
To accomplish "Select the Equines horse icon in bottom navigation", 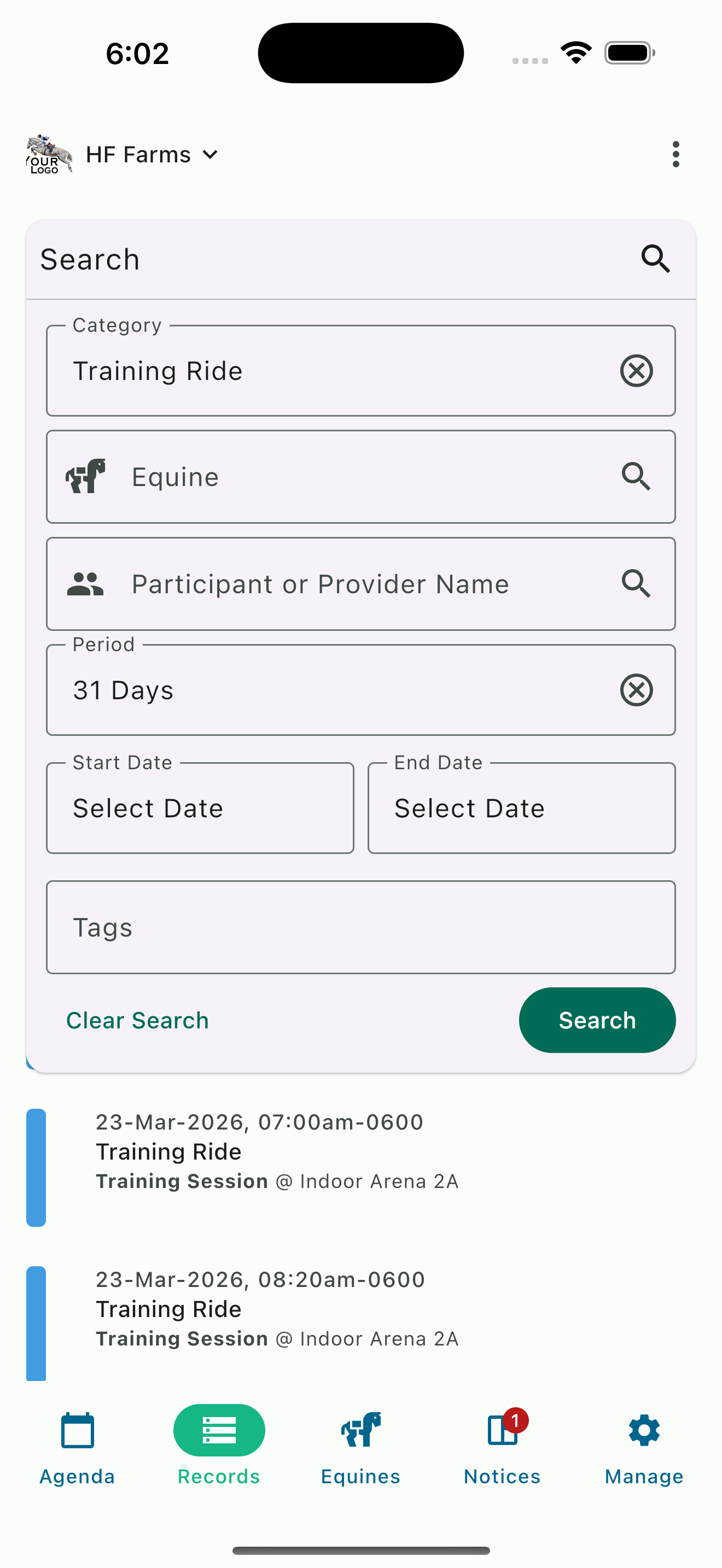I will (360, 1431).
